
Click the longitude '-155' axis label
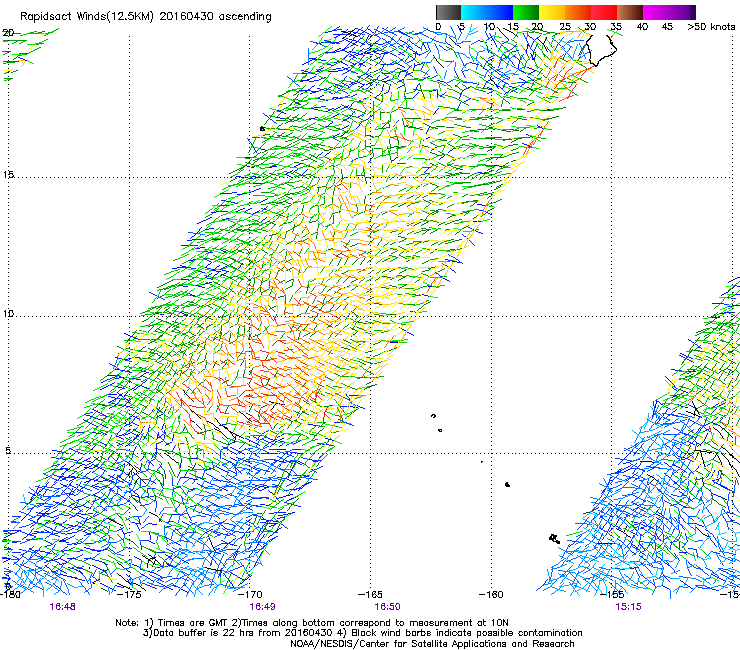click(612, 594)
